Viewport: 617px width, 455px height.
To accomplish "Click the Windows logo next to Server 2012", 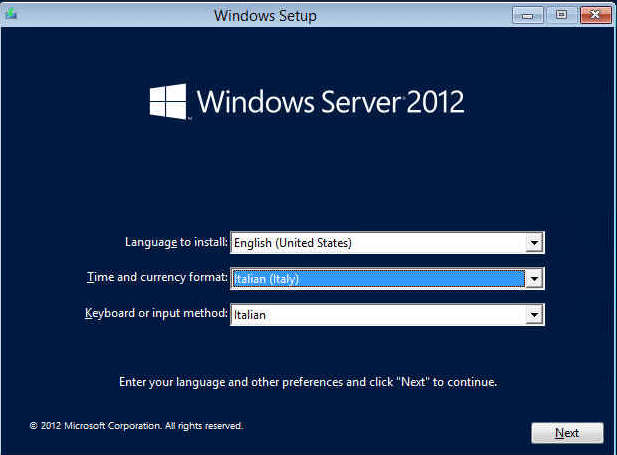I will [x=168, y=101].
